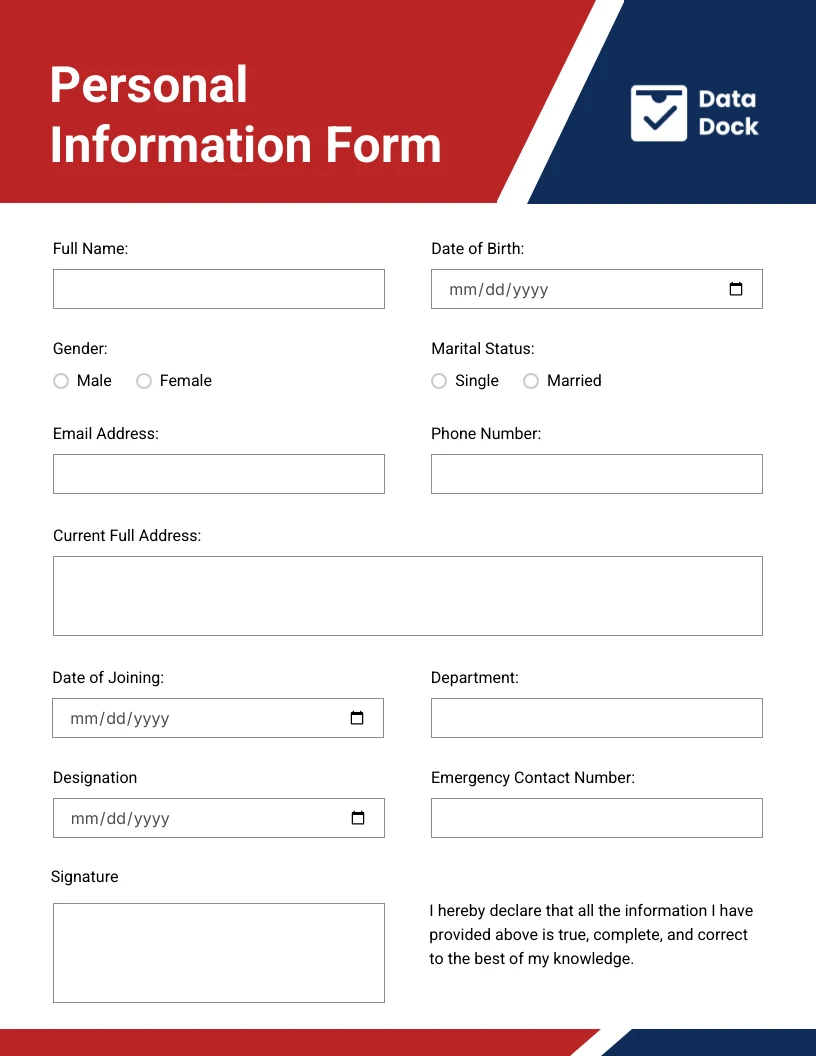Focus the Emergency Contact Number field
Screen dimensions: 816x1056
point(597,818)
